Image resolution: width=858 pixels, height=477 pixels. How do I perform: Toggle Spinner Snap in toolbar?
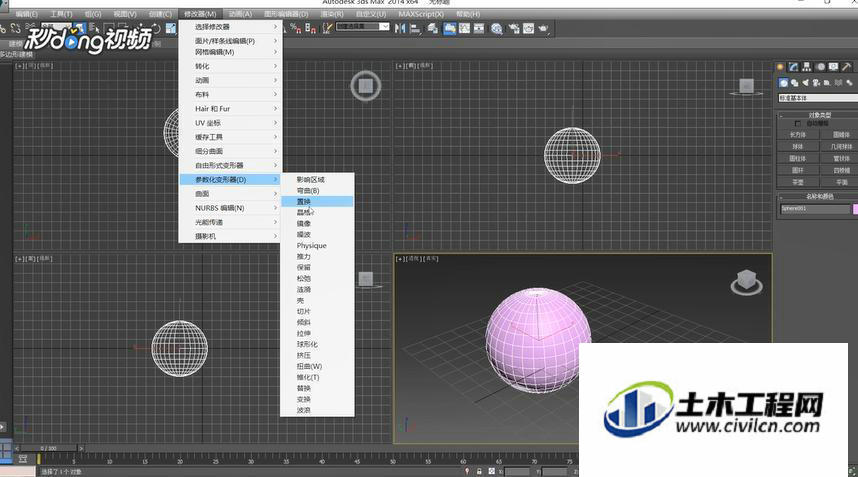311,28
